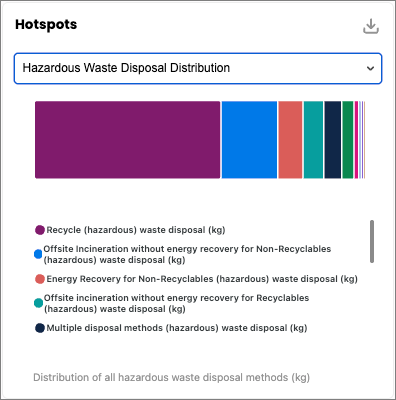
Task: Click the Recycle (hazardous) waste disposal label
Action: coord(136,230)
